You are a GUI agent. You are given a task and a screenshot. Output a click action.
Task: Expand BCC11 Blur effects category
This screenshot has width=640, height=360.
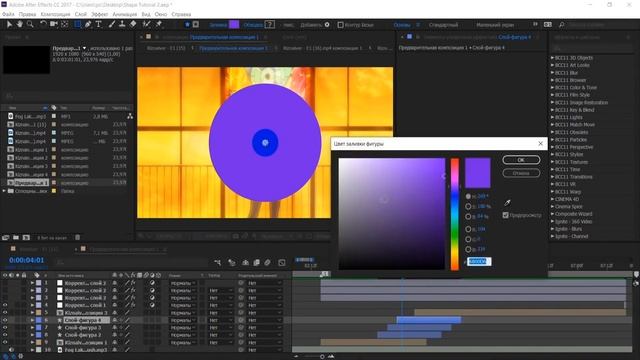point(552,73)
